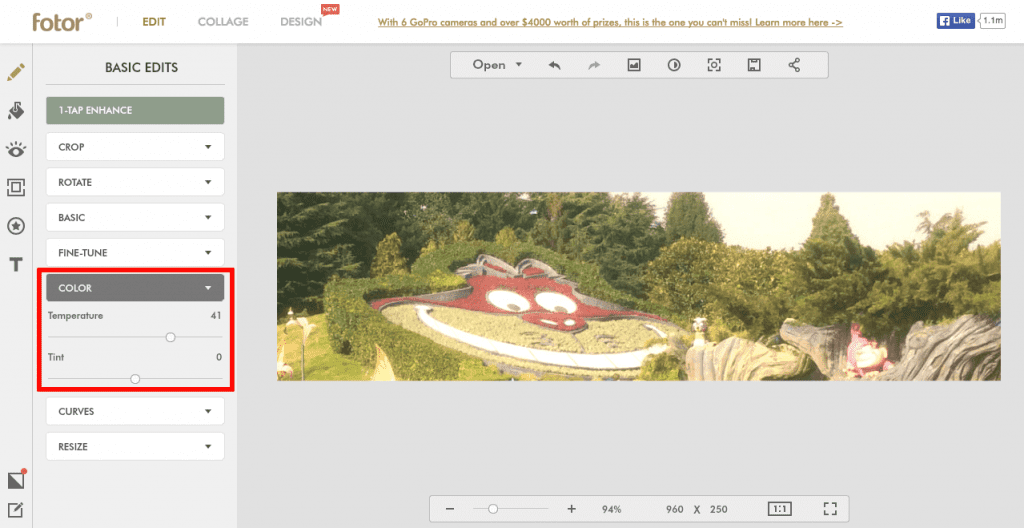
Task: Select the Text tool icon
Action: 16,265
